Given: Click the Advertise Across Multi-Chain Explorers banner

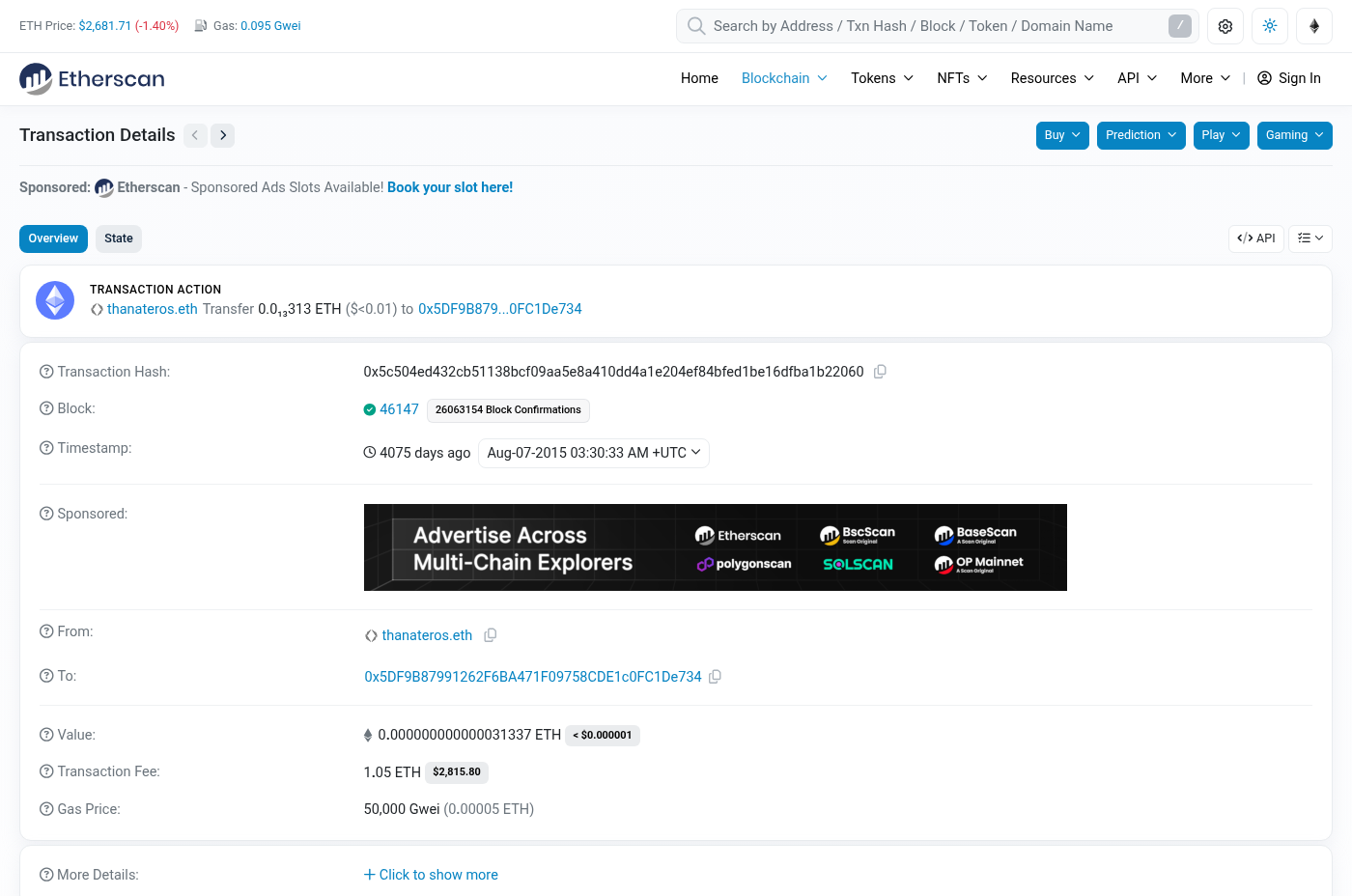Looking at the screenshot, I should pos(716,547).
